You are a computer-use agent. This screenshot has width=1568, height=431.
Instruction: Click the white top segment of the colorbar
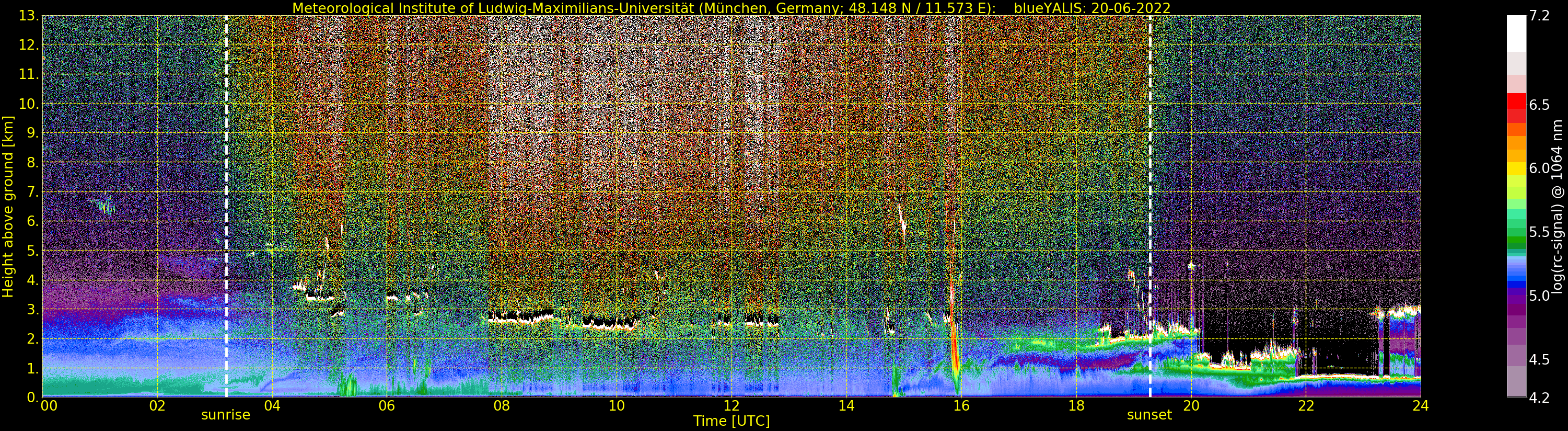click(1516, 33)
